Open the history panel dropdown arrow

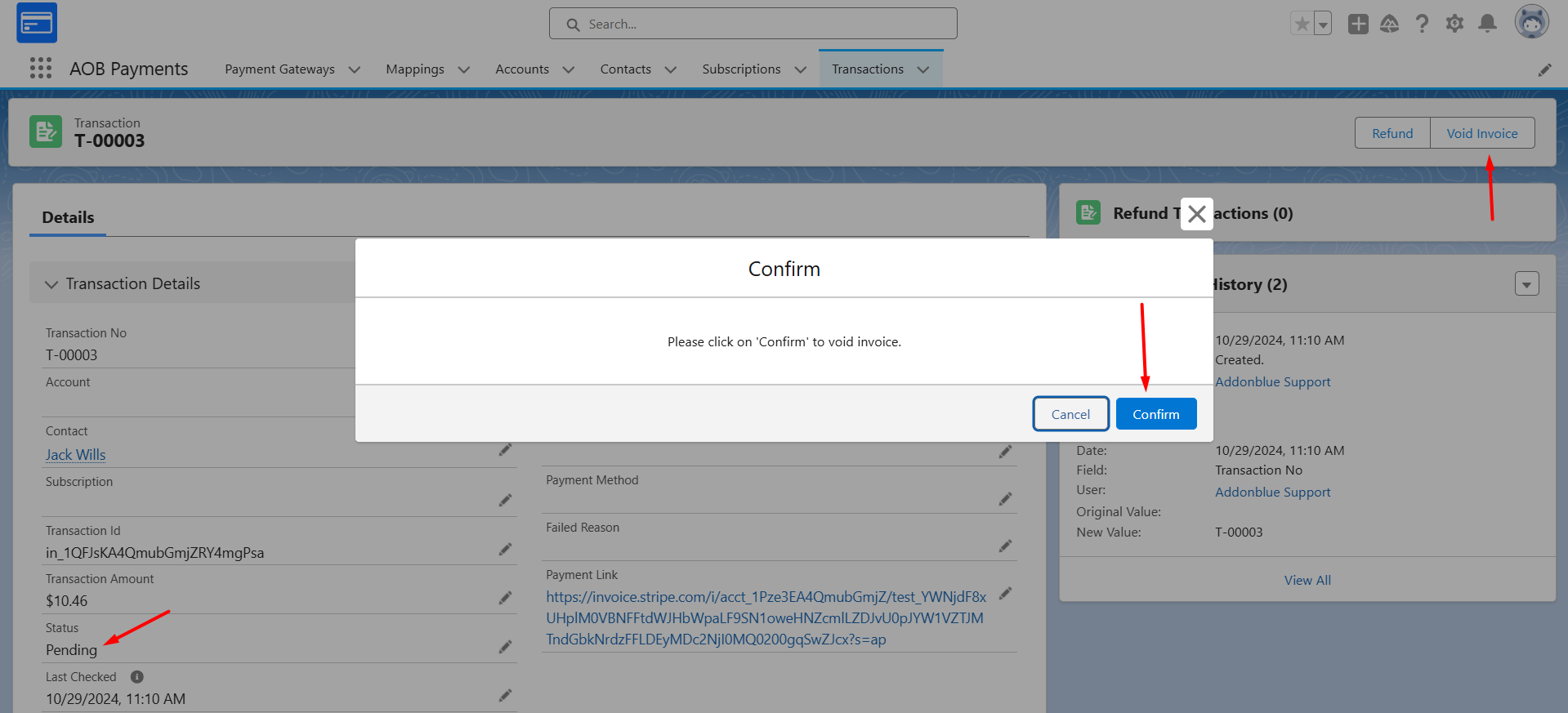(x=1526, y=283)
